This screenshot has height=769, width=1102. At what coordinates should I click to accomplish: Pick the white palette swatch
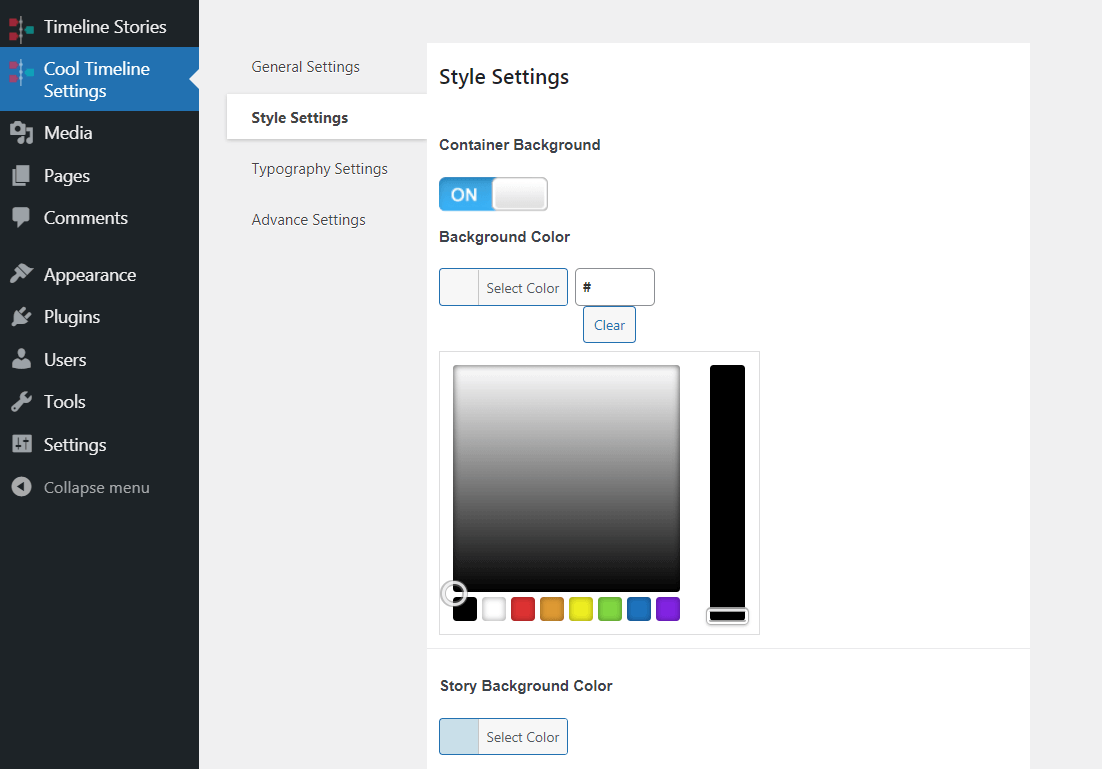(494, 609)
